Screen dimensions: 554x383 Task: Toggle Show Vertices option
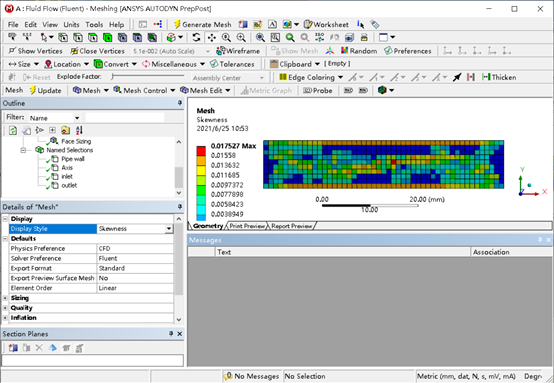[x=35, y=51]
